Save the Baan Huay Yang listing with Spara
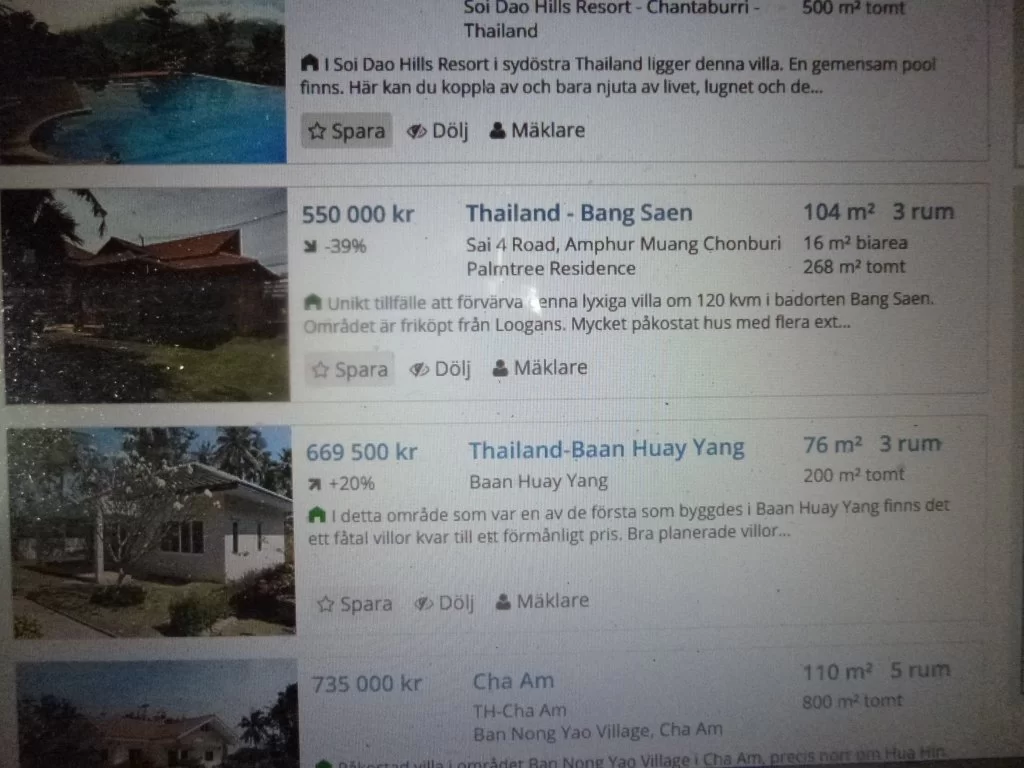Screen dimensions: 1024x768 [355, 603]
